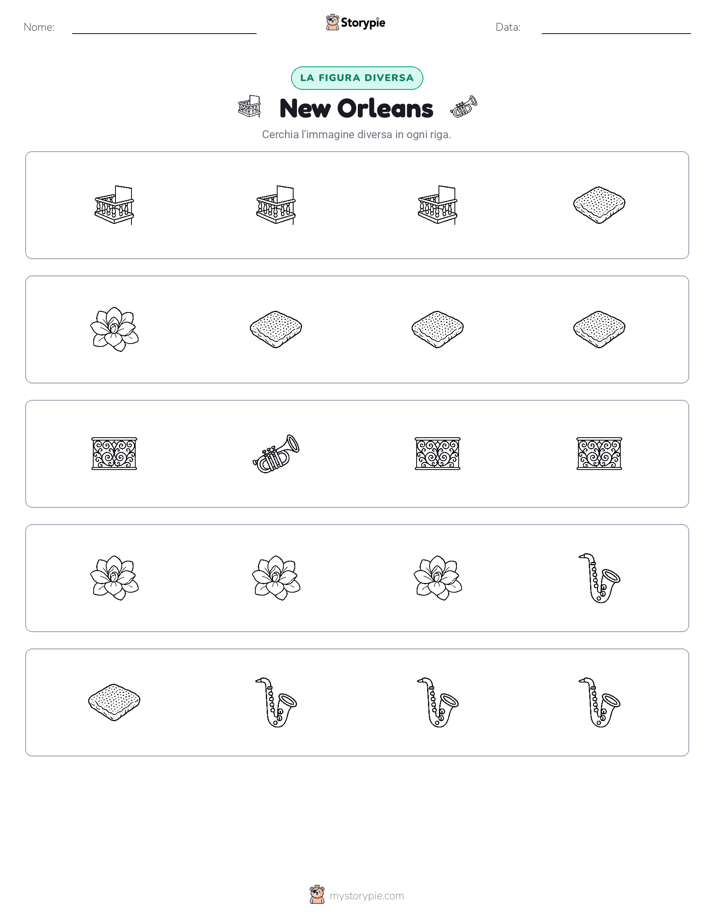Select the first iron railing in row three
The height and width of the screenshot is (924, 714).
[x=114, y=454]
